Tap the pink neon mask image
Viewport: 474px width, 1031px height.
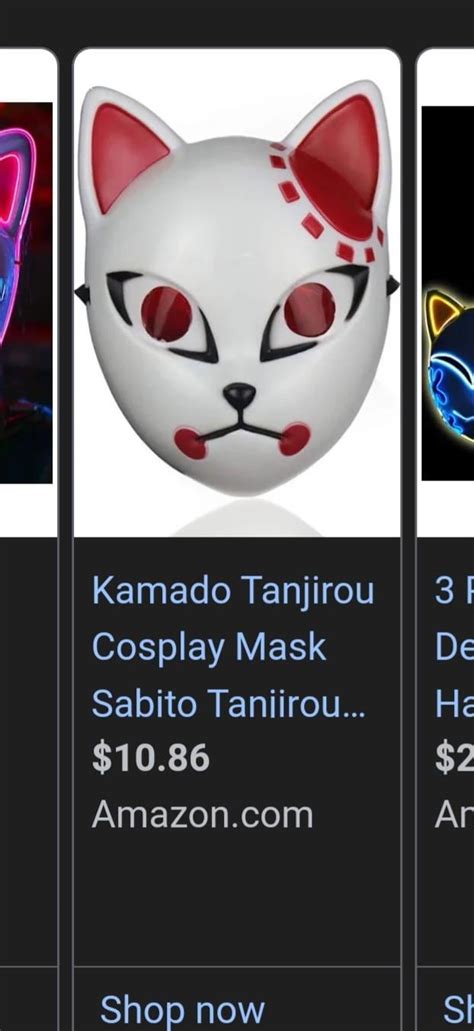(26, 293)
